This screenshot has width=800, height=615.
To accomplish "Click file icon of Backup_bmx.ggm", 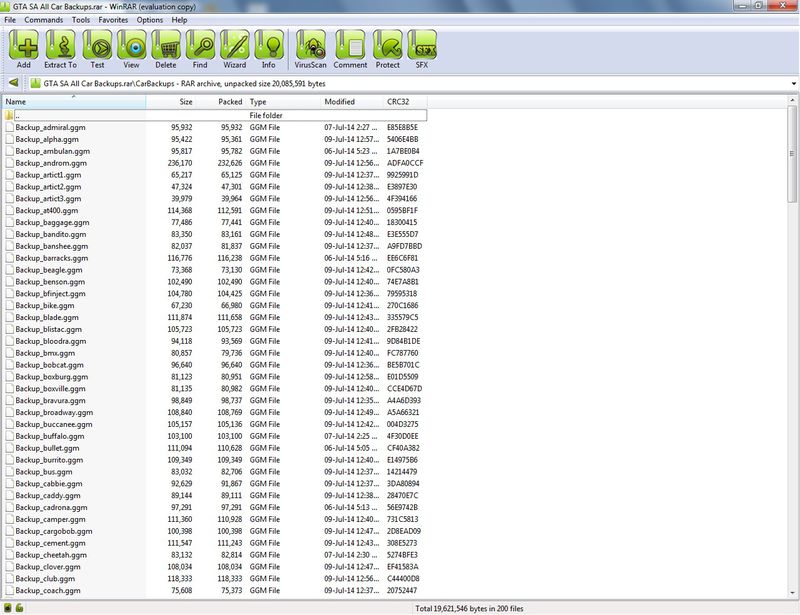I will coord(9,353).
